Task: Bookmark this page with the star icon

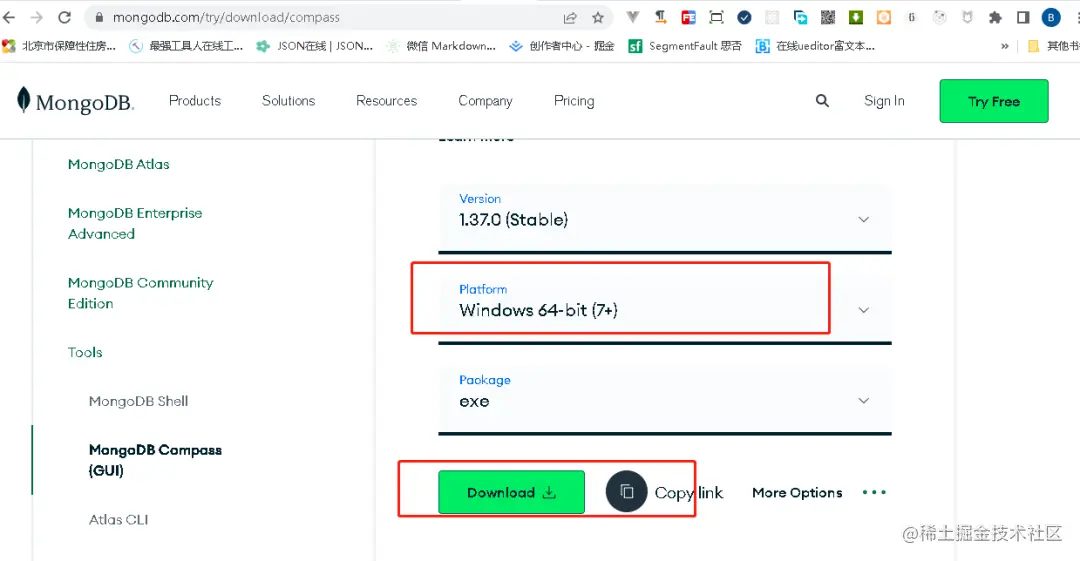Action: pyautogui.click(x=598, y=17)
